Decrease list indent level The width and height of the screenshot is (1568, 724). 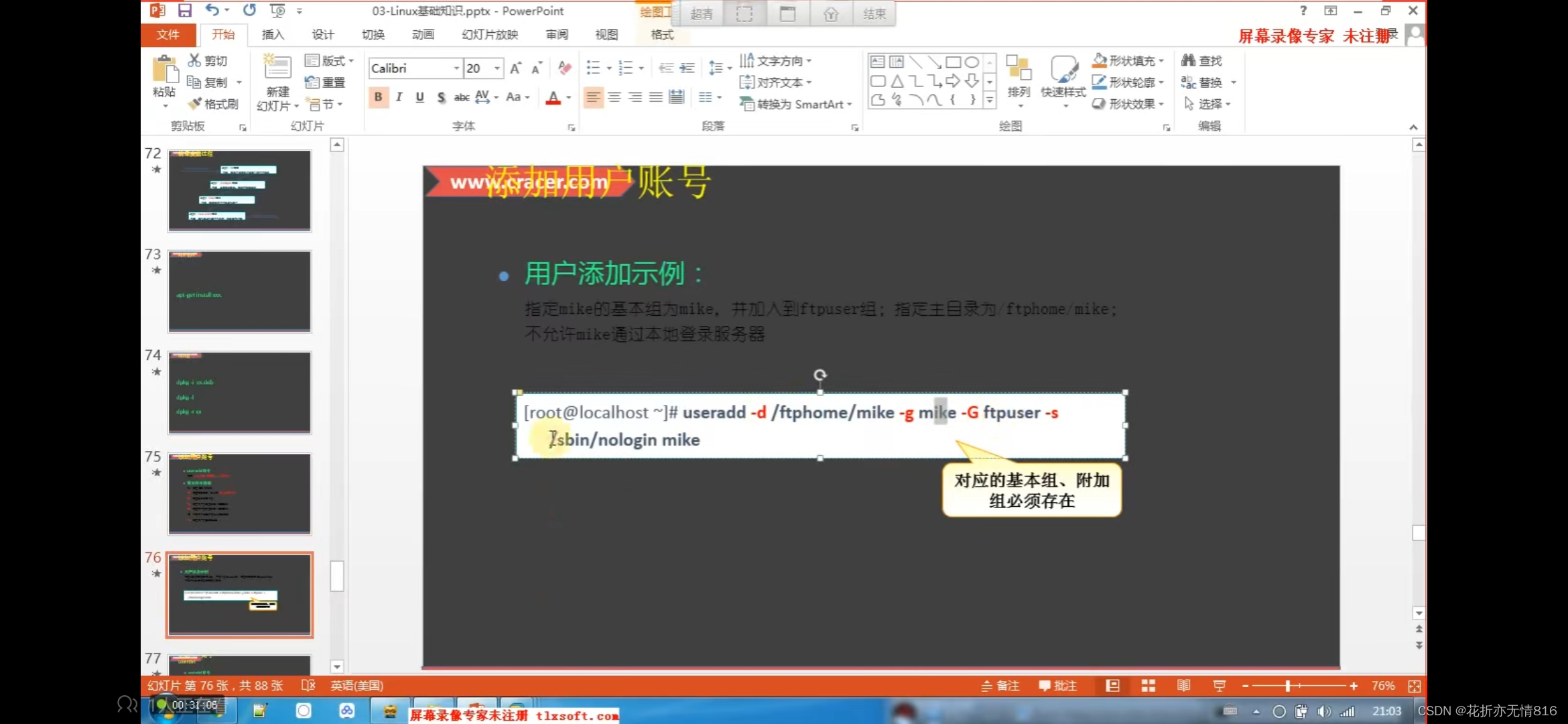pyautogui.click(x=665, y=68)
